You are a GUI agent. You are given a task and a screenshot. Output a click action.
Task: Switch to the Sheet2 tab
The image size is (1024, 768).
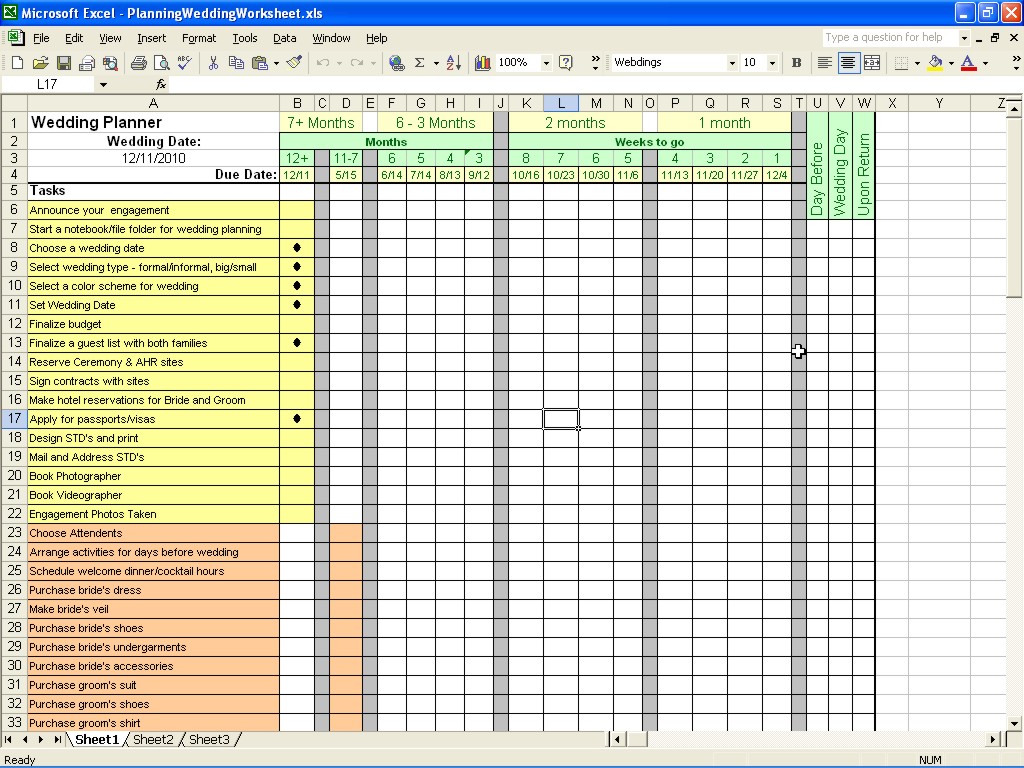153,740
